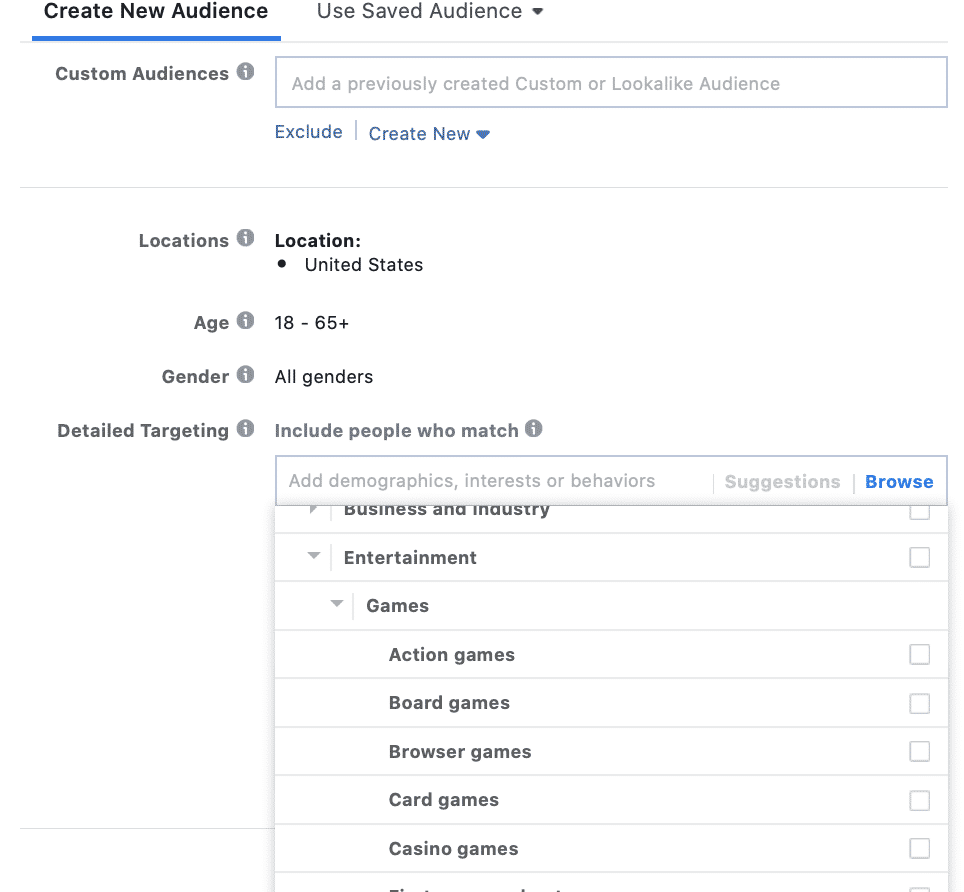The image size is (964, 892).
Task: Open Browse in detailed targeting
Action: click(899, 482)
